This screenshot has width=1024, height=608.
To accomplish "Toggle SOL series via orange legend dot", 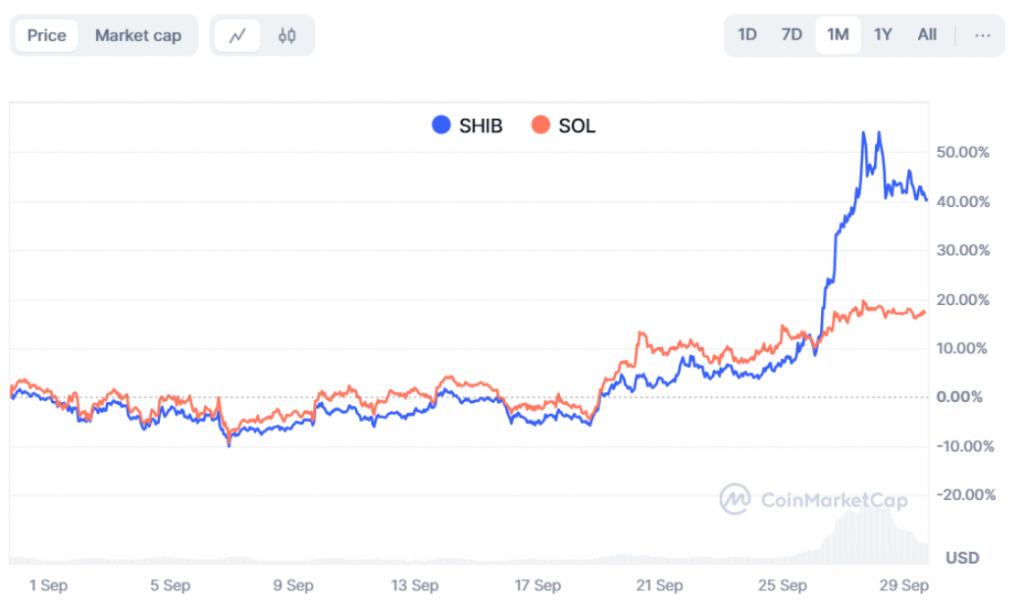I will point(541,125).
